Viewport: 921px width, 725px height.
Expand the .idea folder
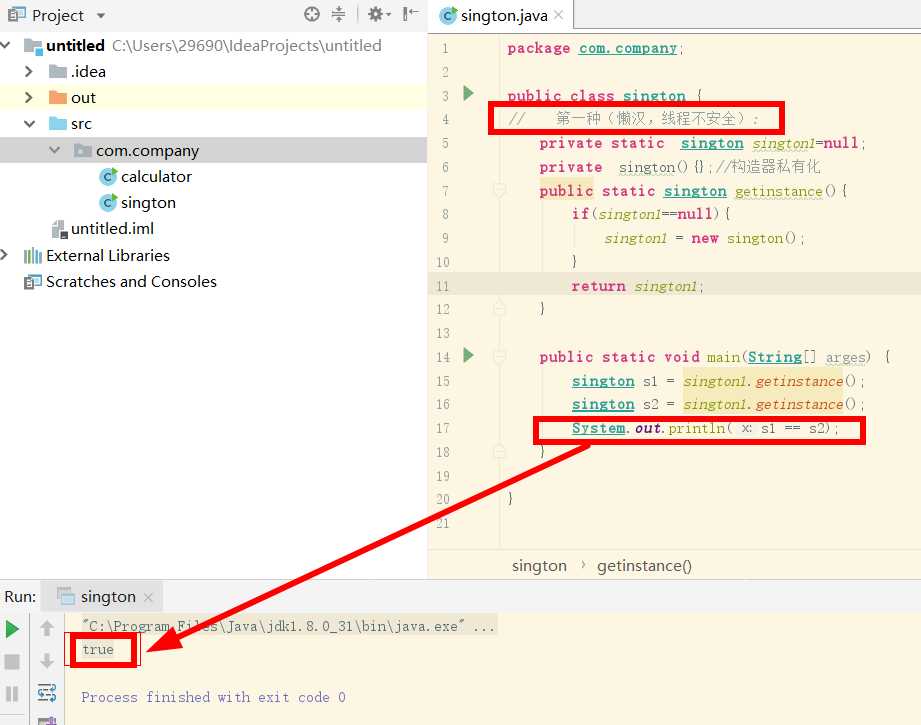click(28, 72)
